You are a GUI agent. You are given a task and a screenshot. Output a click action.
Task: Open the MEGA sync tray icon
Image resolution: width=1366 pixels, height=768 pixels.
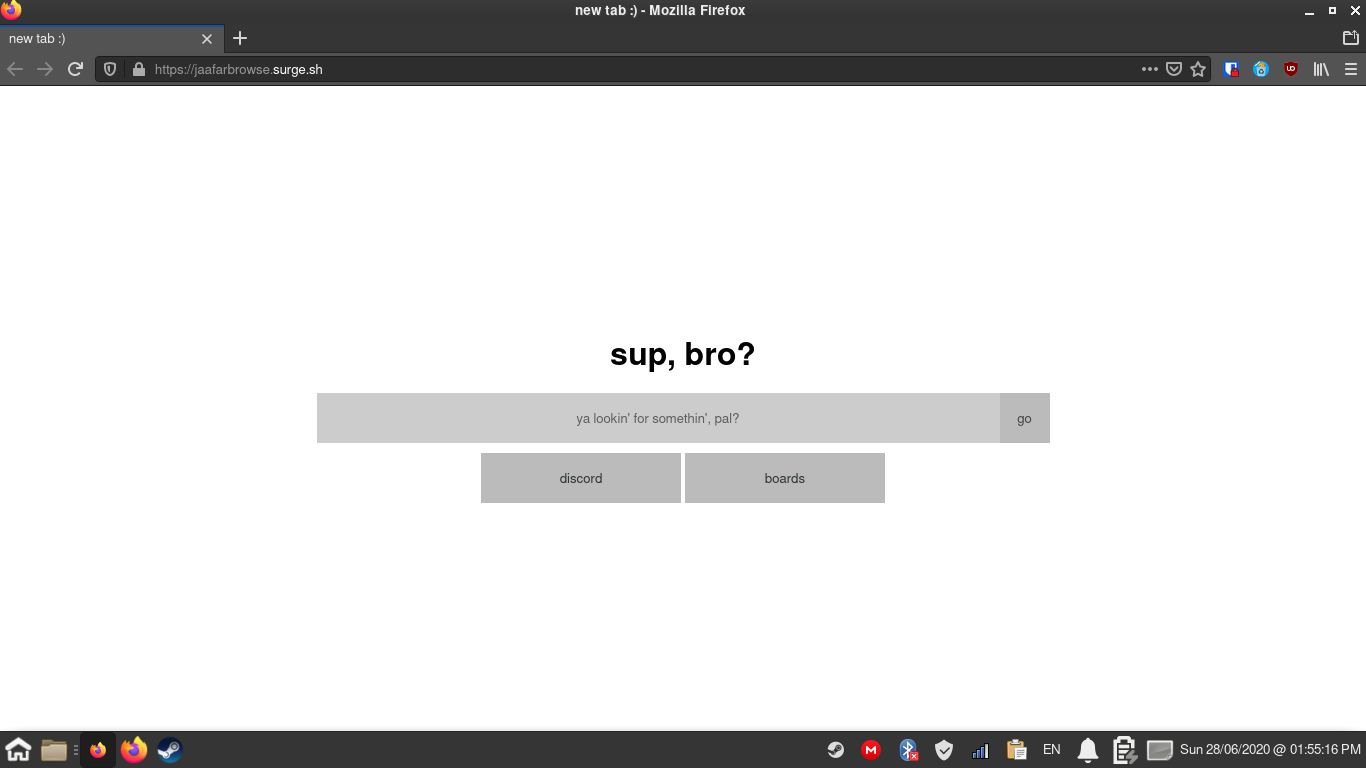[870, 749]
